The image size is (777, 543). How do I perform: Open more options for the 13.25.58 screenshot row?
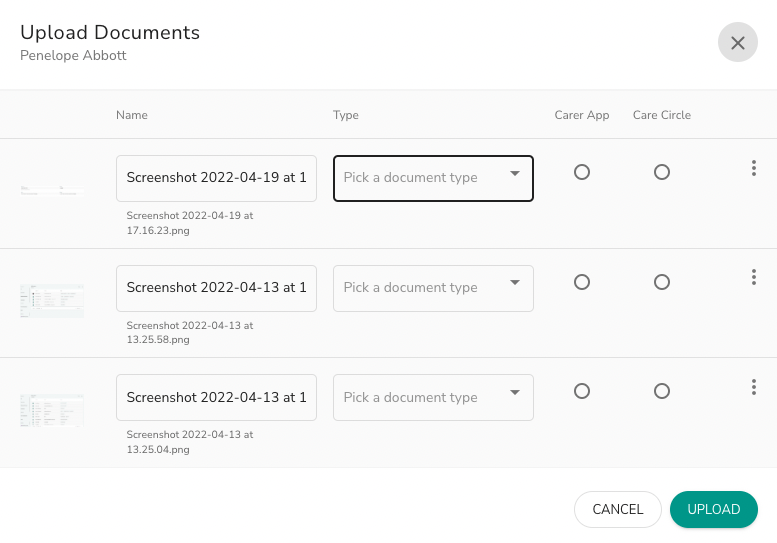754,277
